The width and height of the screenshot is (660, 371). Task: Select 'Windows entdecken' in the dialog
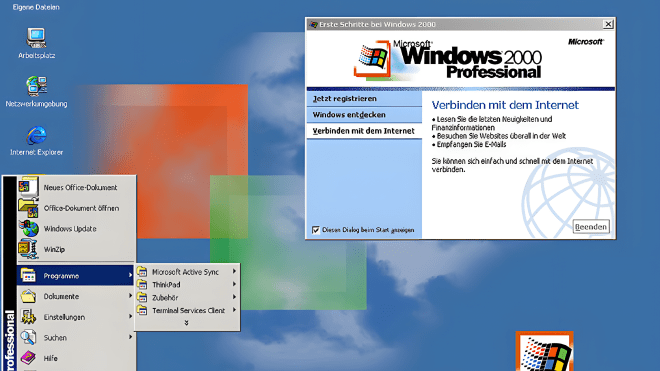coord(364,115)
